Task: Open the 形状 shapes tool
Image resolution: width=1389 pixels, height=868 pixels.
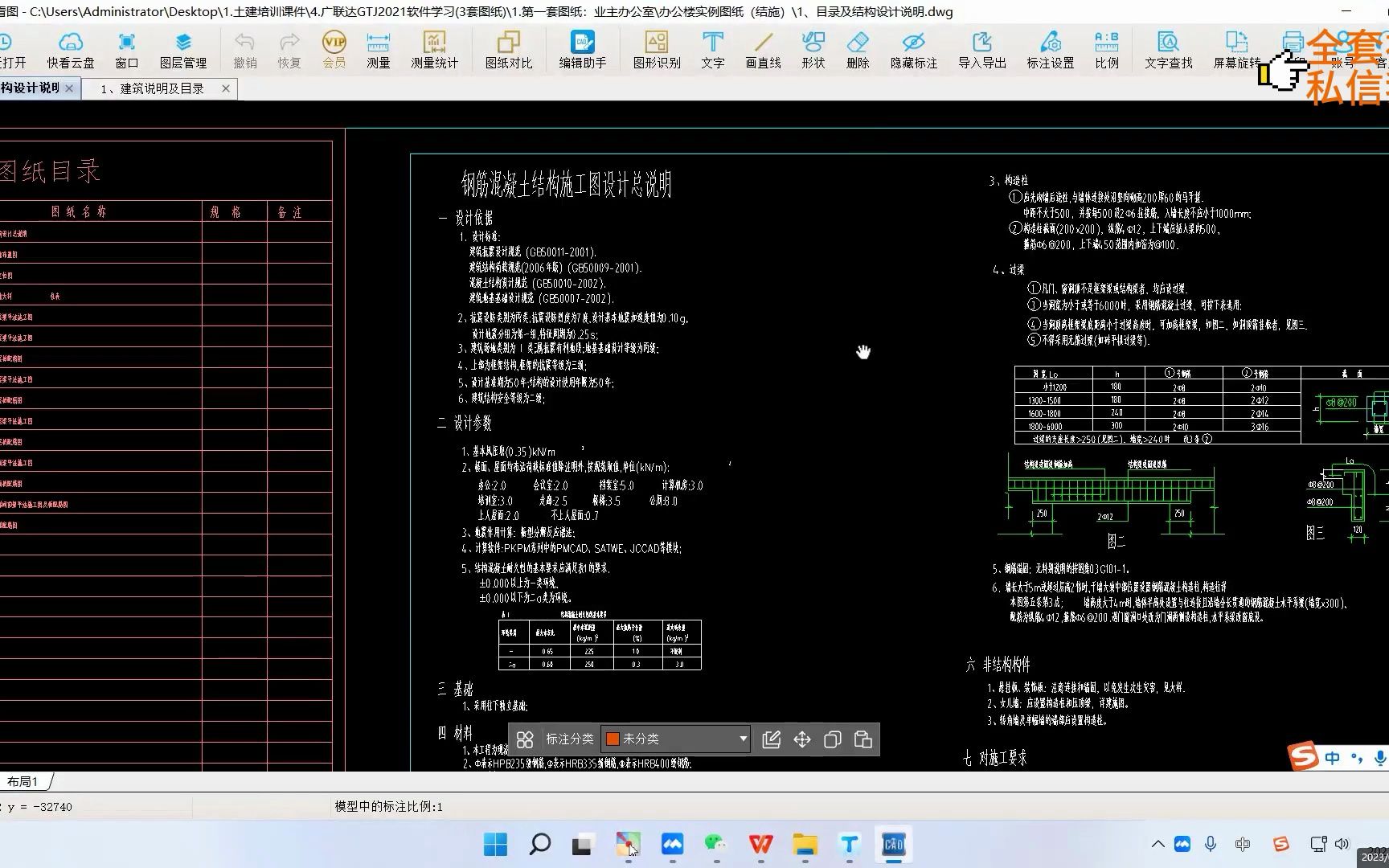Action: coord(812,50)
